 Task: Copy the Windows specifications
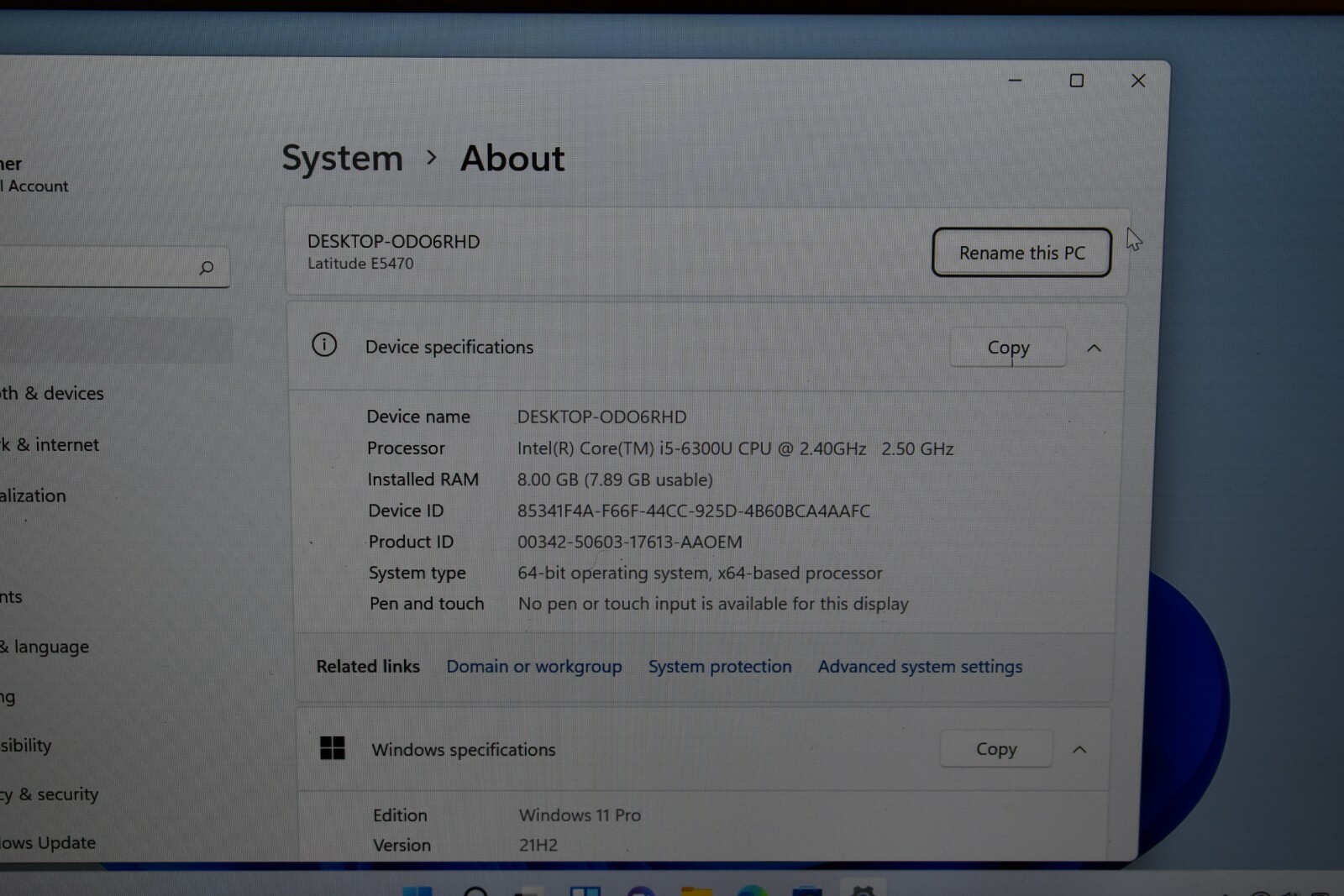point(996,748)
